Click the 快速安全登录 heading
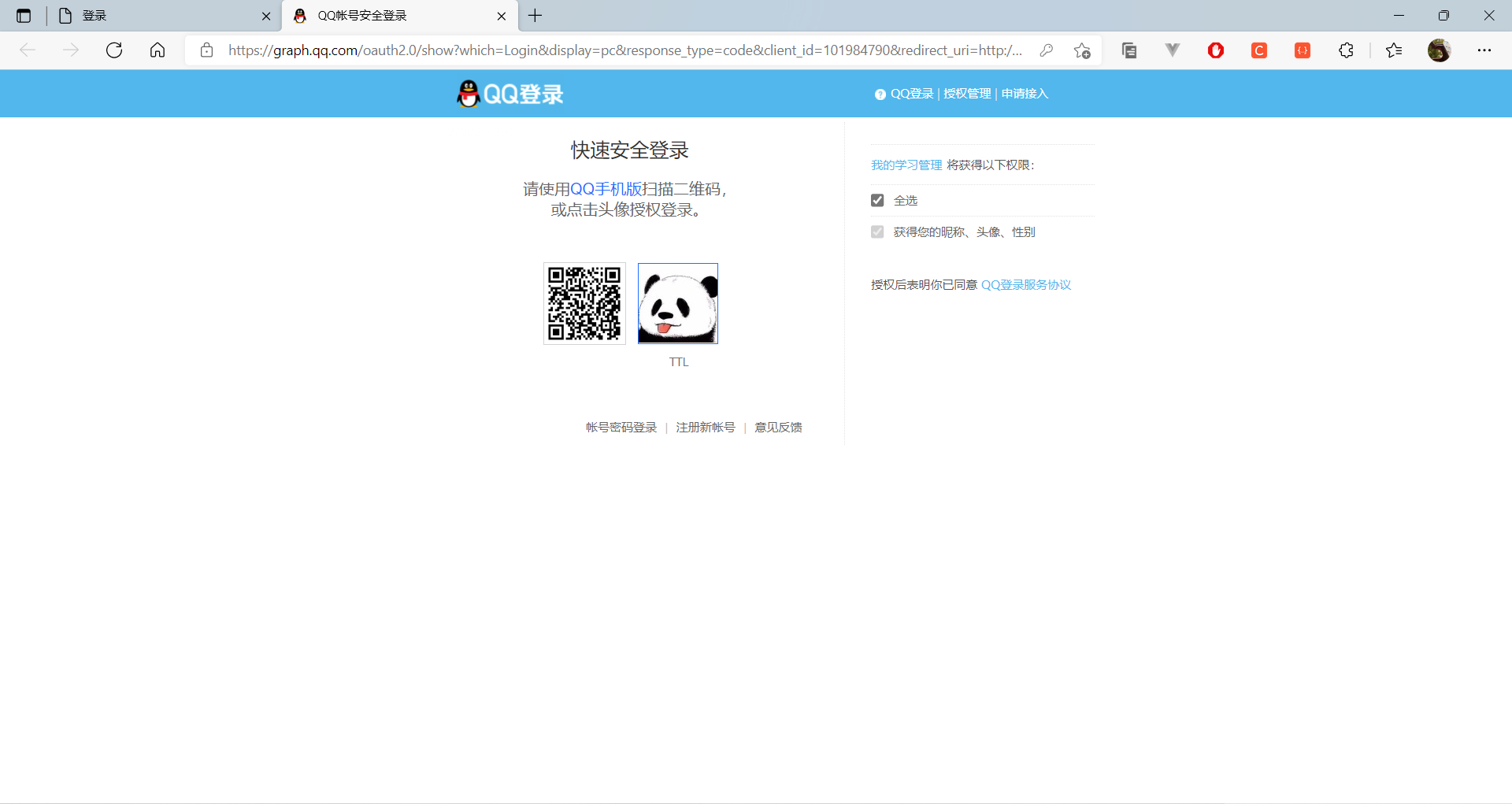This screenshot has width=1512, height=804. 630,150
